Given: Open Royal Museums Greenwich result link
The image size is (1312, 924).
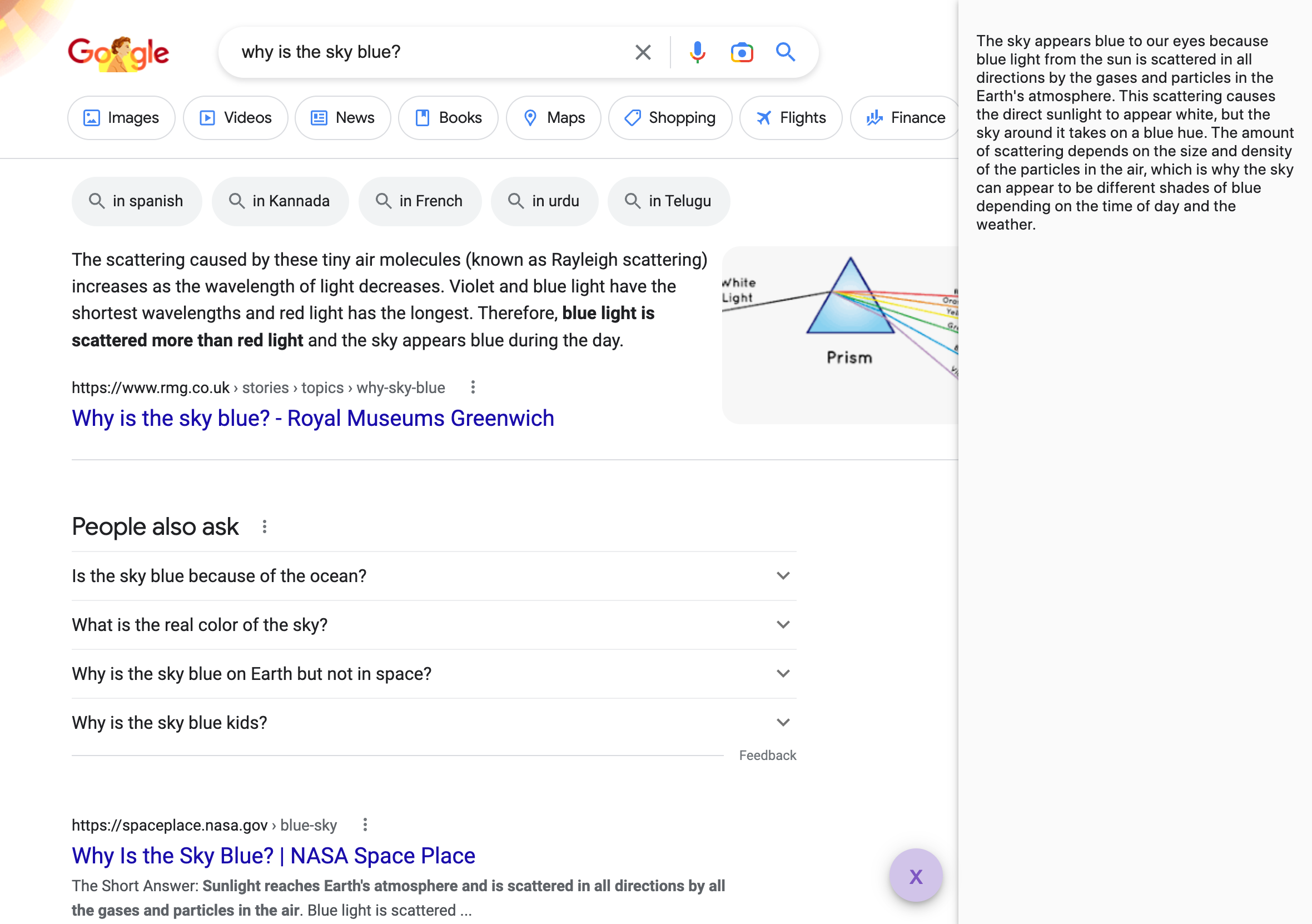Looking at the screenshot, I should coord(312,418).
